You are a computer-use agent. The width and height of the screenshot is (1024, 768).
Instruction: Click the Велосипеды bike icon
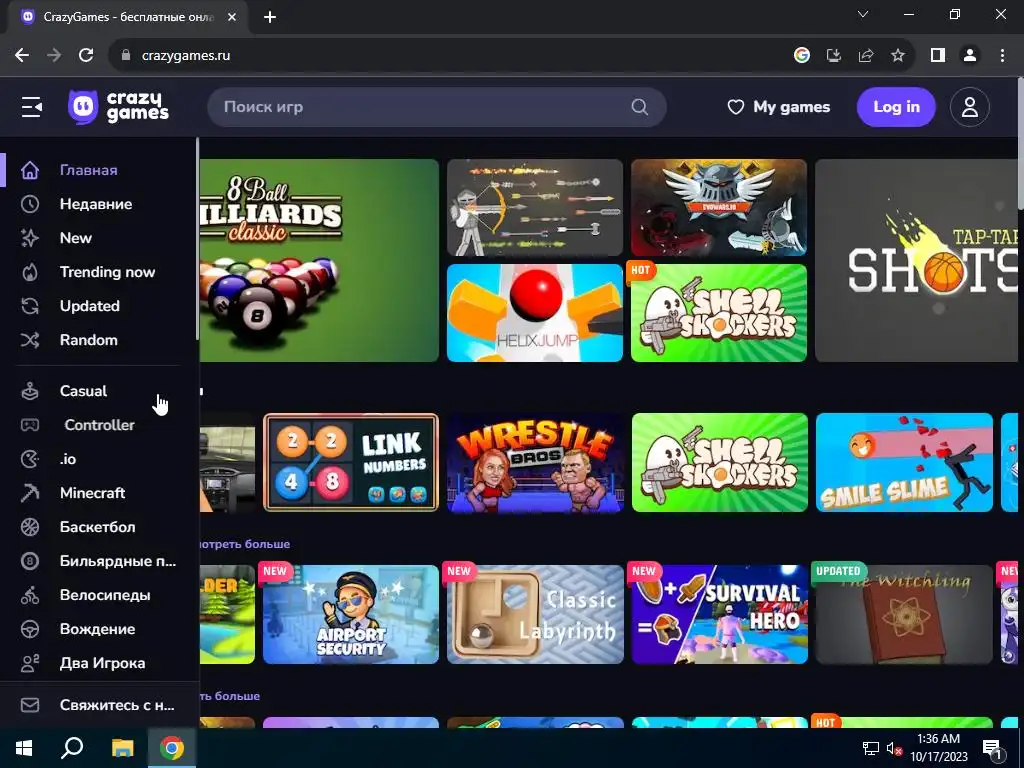pos(30,595)
